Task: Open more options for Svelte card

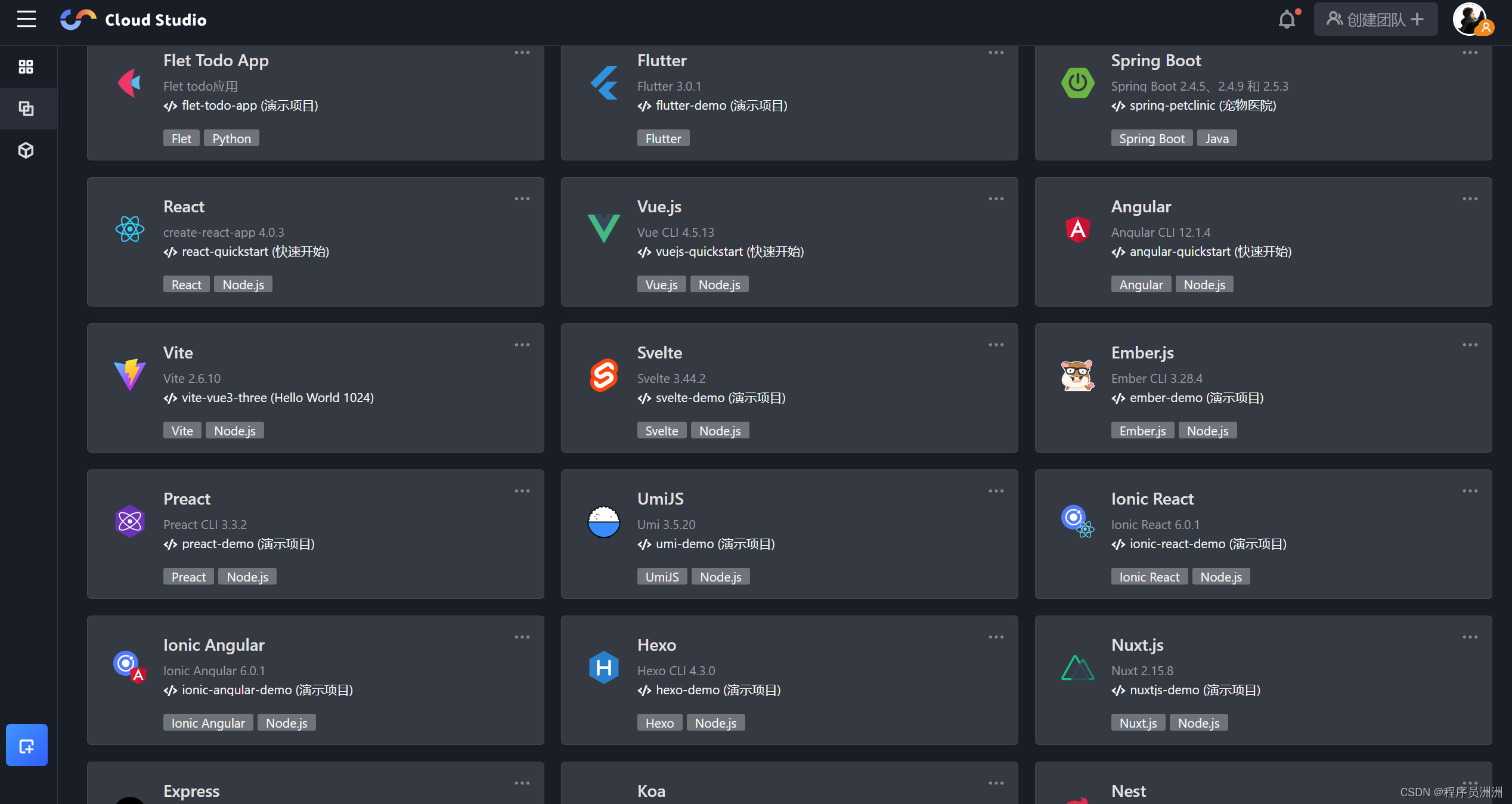Action: point(996,345)
